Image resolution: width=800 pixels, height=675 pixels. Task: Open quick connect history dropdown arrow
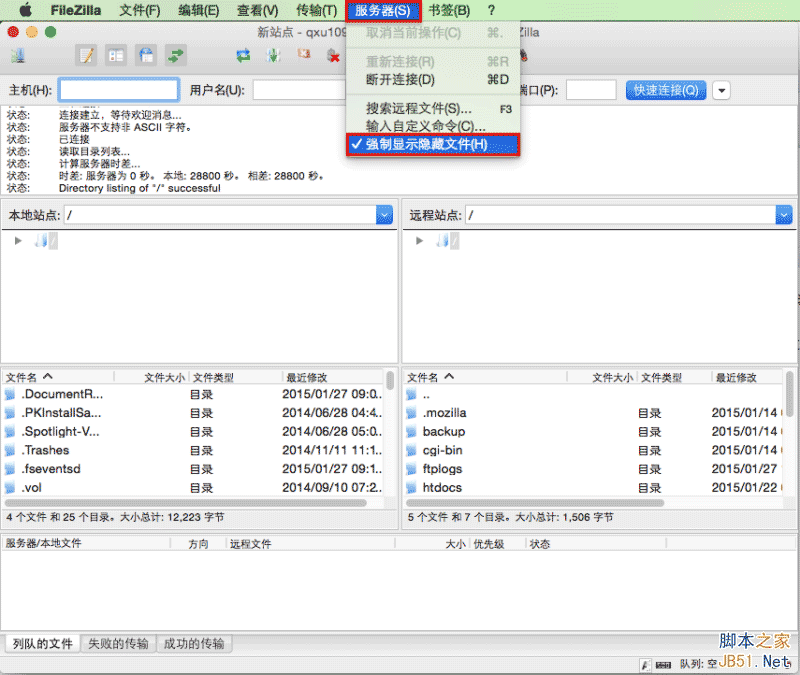pos(721,90)
